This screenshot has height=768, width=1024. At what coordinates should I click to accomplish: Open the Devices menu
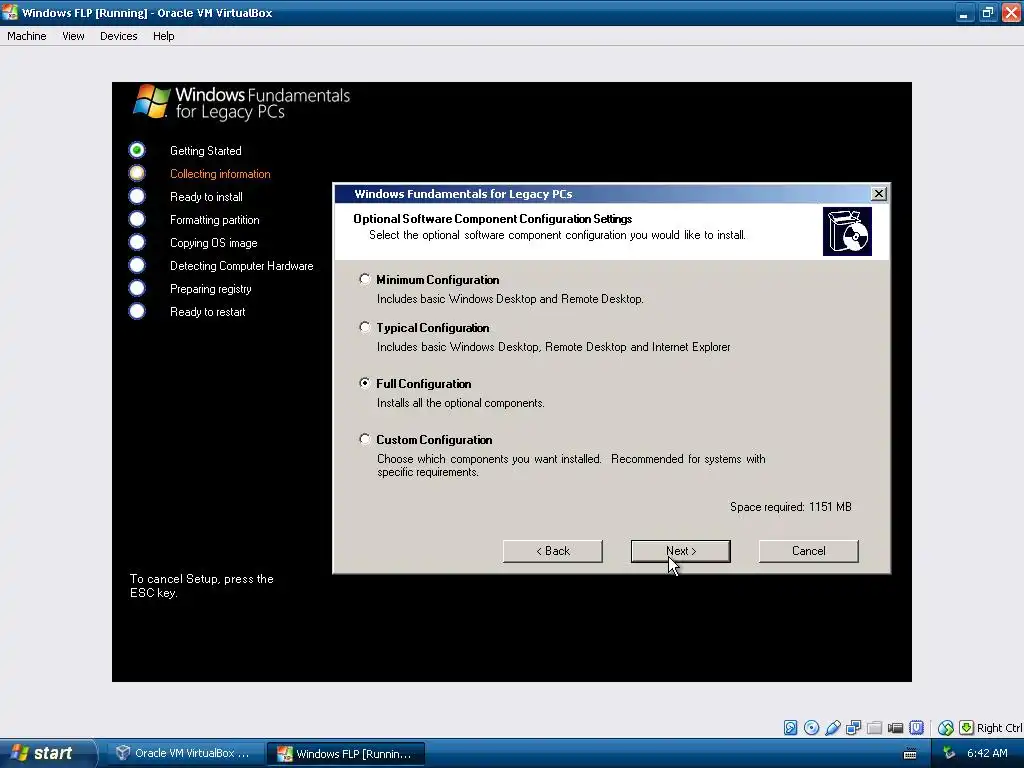pos(118,36)
